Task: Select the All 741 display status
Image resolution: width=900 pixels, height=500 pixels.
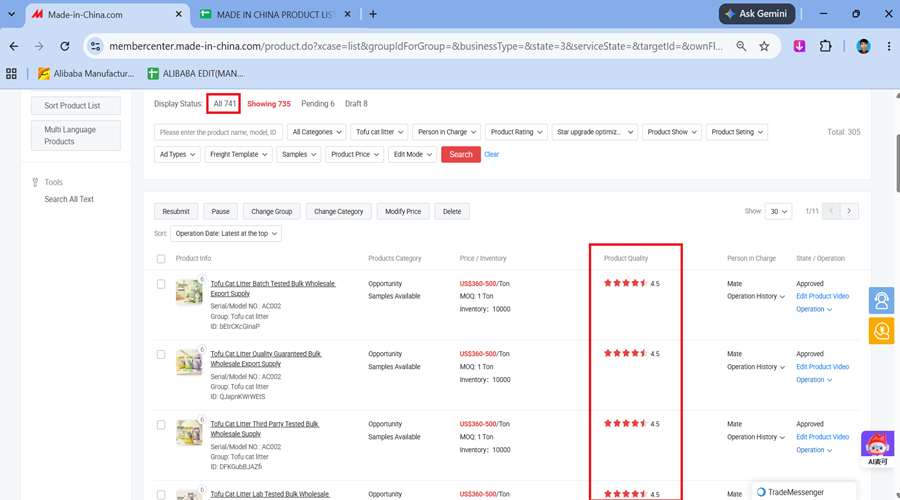Action: click(x=224, y=104)
